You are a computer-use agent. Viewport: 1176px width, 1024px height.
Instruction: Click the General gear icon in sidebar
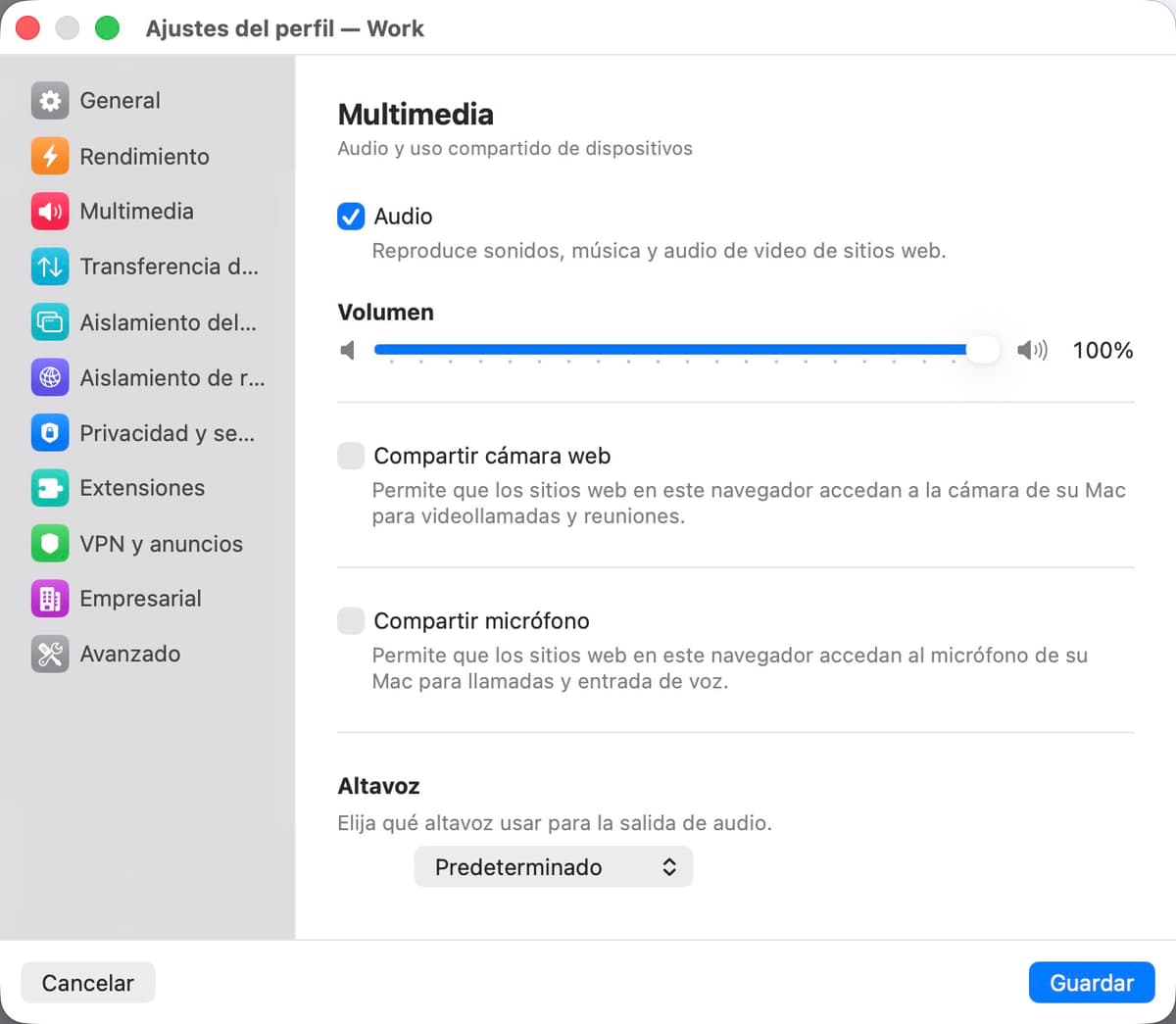[50, 100]
